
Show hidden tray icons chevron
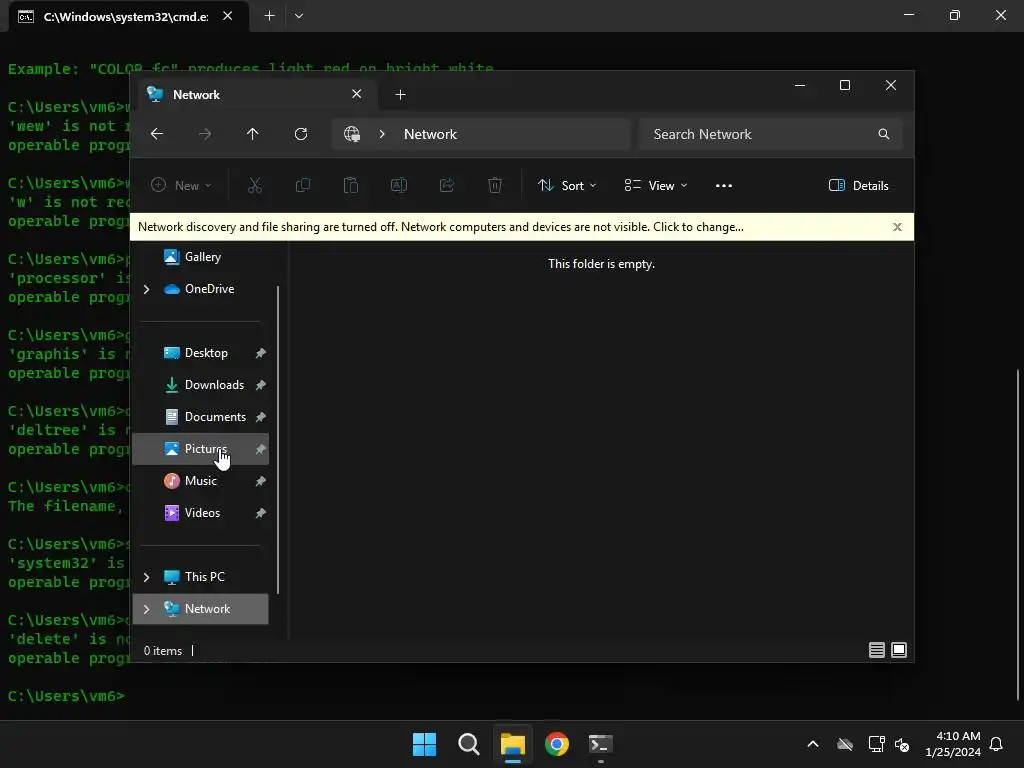pos(812,744)
